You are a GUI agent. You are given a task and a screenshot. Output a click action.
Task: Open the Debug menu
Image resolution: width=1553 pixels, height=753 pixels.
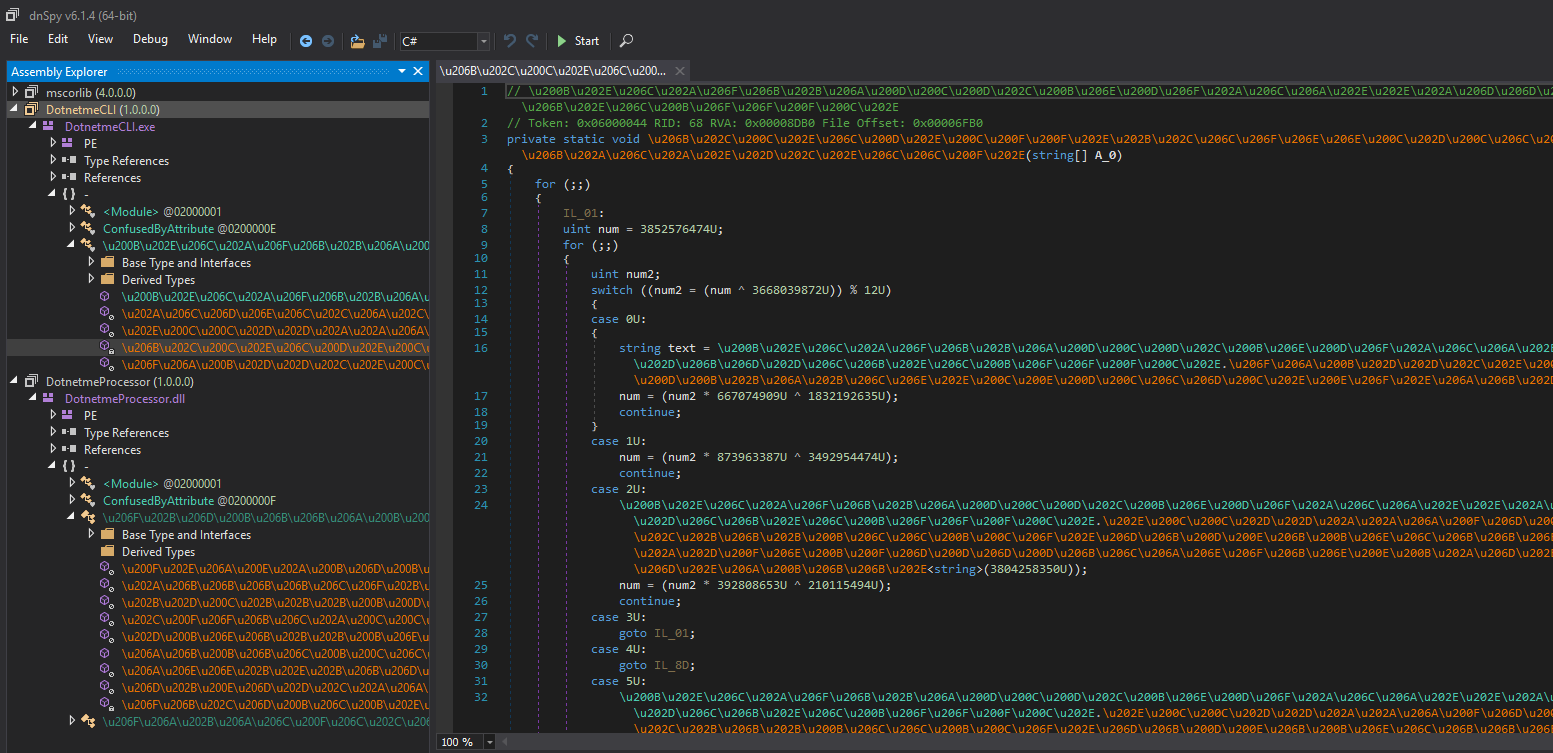pyautogui.click(x=150, y=39)
